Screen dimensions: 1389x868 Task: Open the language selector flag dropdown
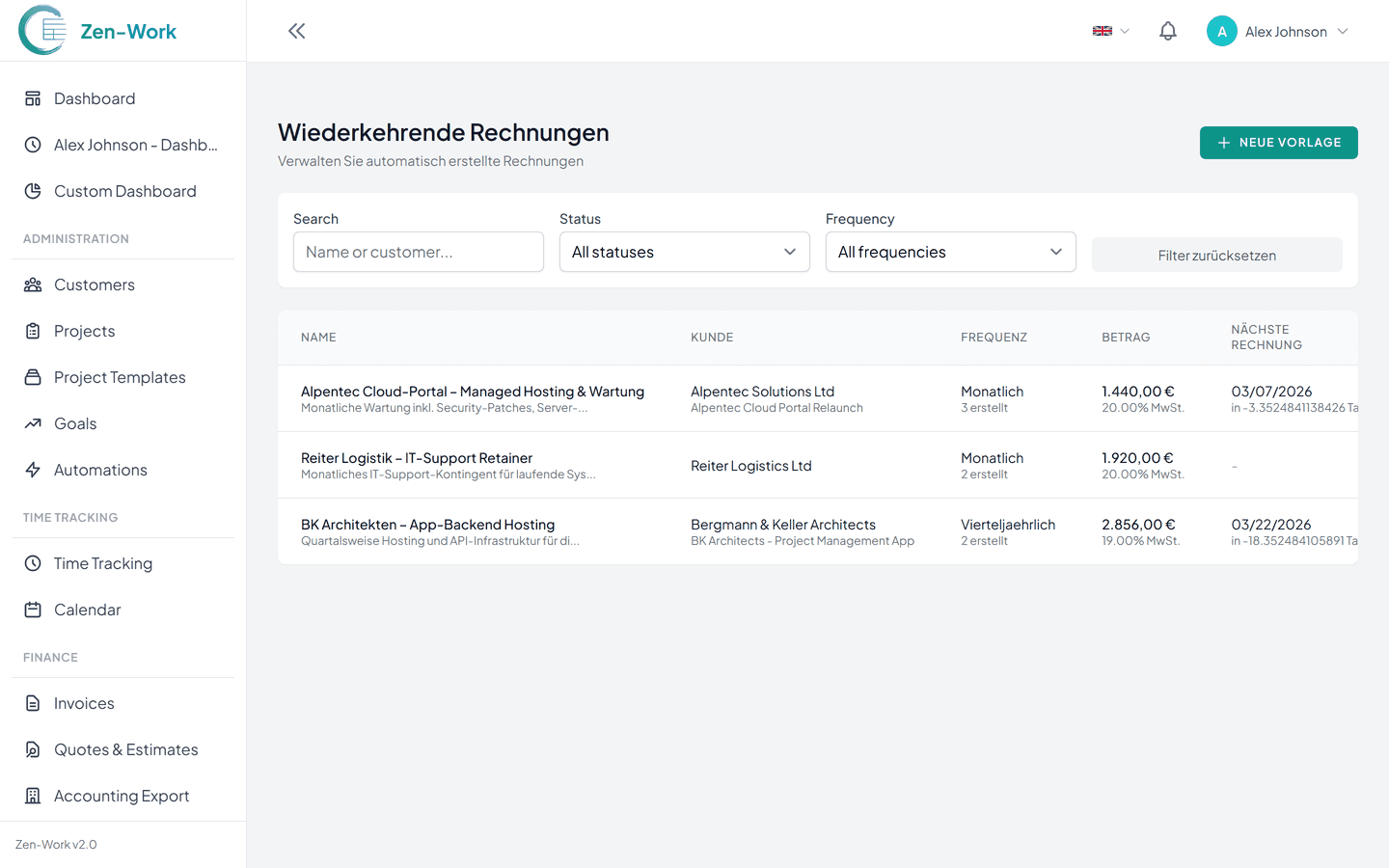click(x=1108, y=30)
